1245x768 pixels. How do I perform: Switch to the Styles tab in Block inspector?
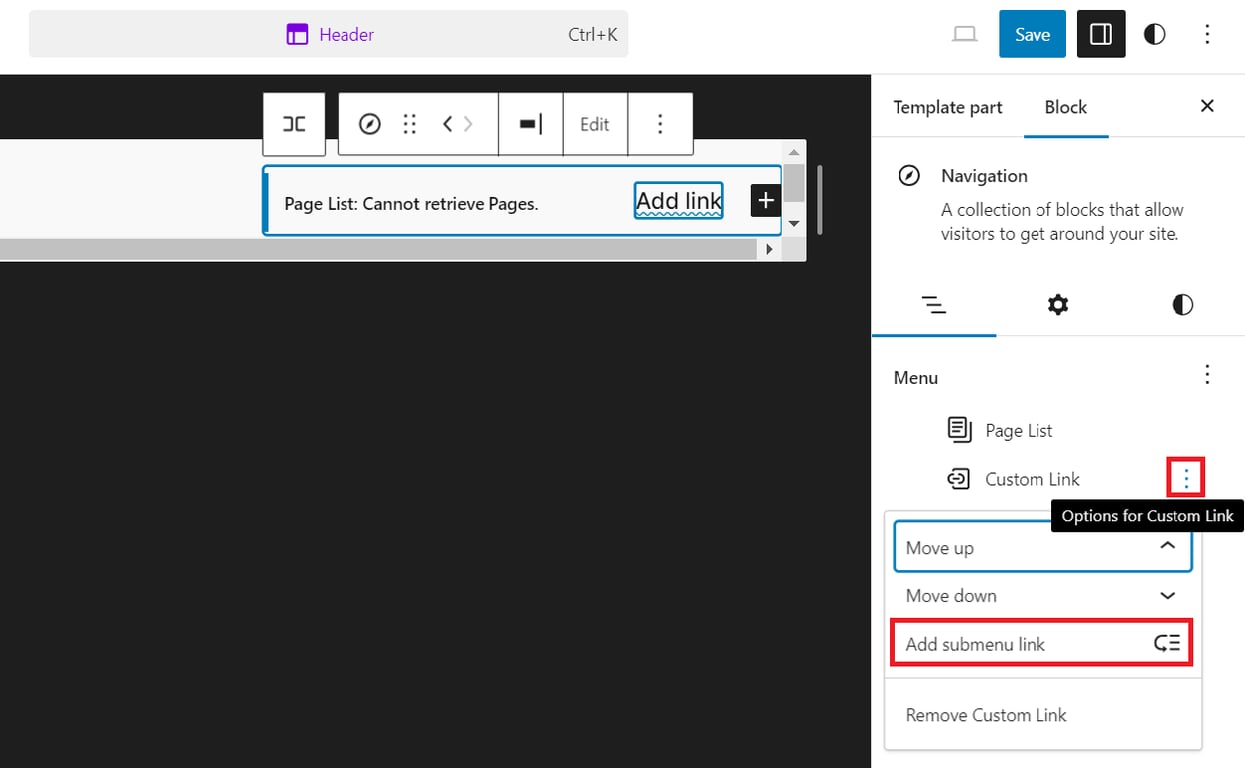tap(1182, 305)
